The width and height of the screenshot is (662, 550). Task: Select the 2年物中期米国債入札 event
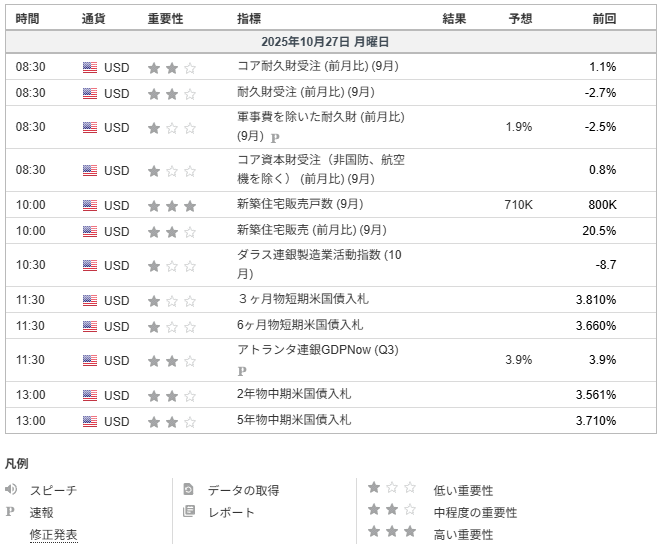point(293,394)
